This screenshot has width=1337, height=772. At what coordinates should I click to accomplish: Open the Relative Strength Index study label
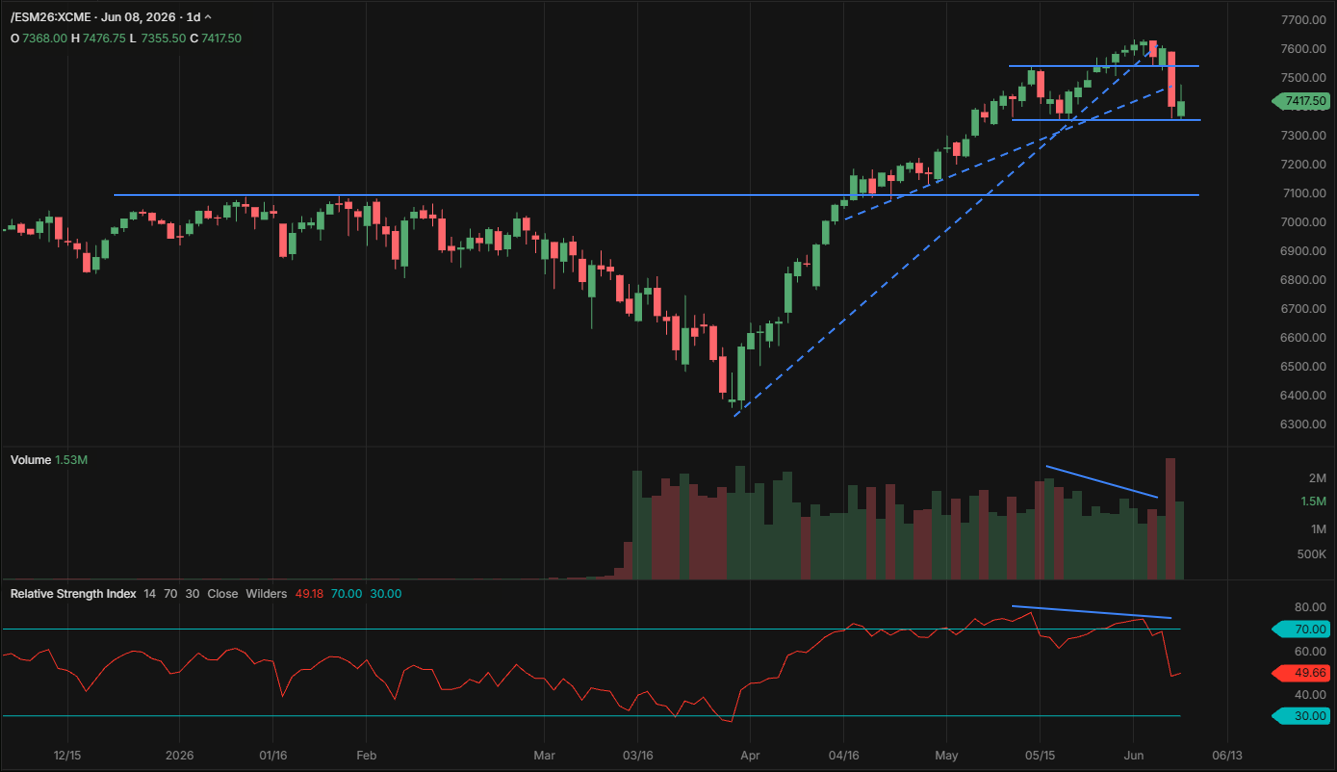[73, 594]
